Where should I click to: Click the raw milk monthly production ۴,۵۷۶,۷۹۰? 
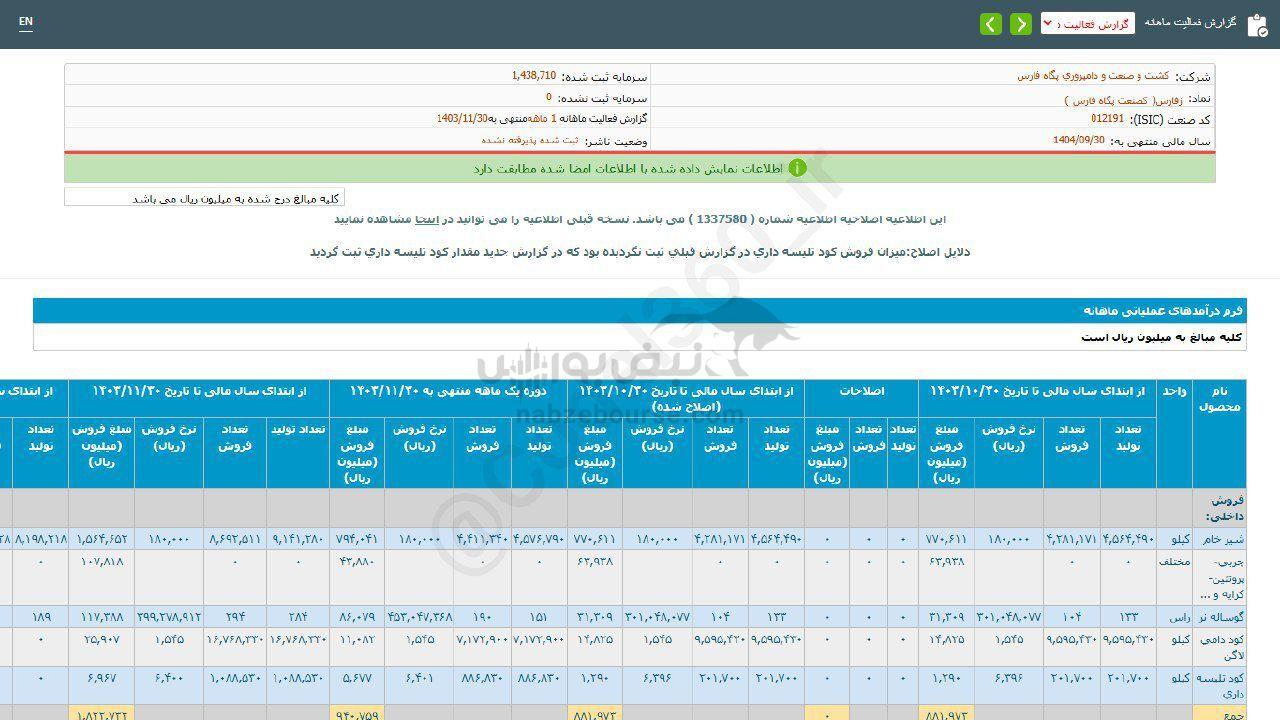click(x=540, y=539)
